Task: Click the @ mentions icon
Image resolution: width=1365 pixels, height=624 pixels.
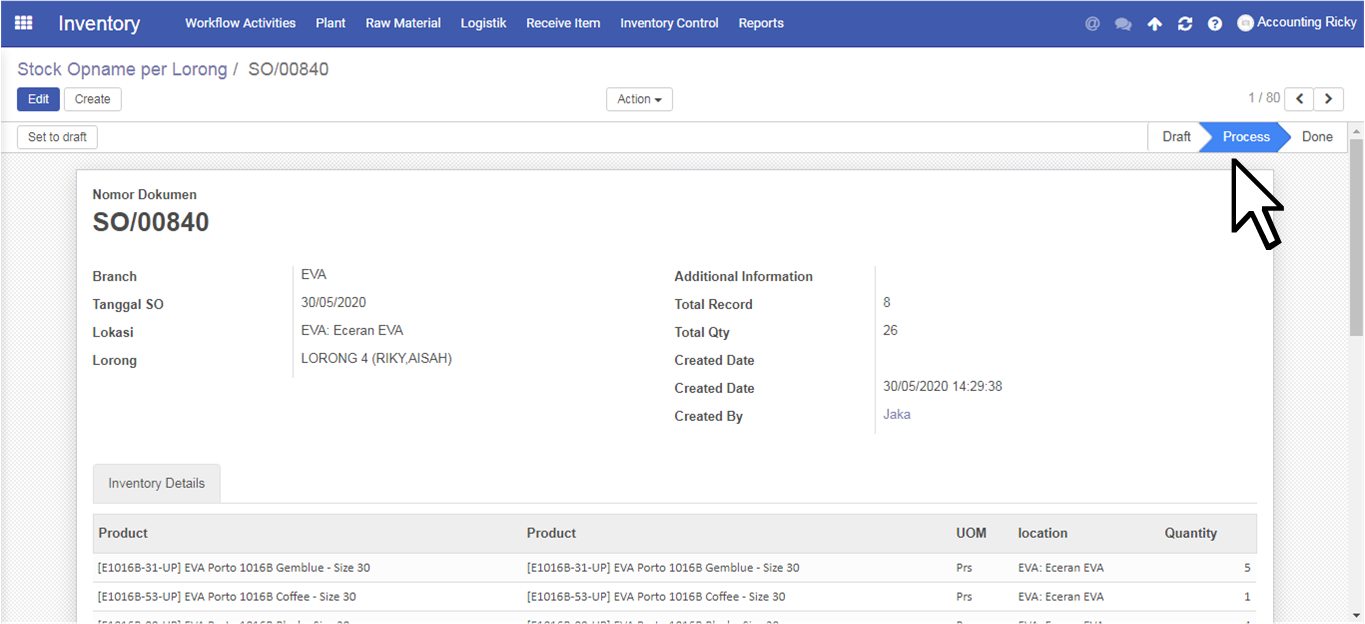Action: pos(1092,24)
